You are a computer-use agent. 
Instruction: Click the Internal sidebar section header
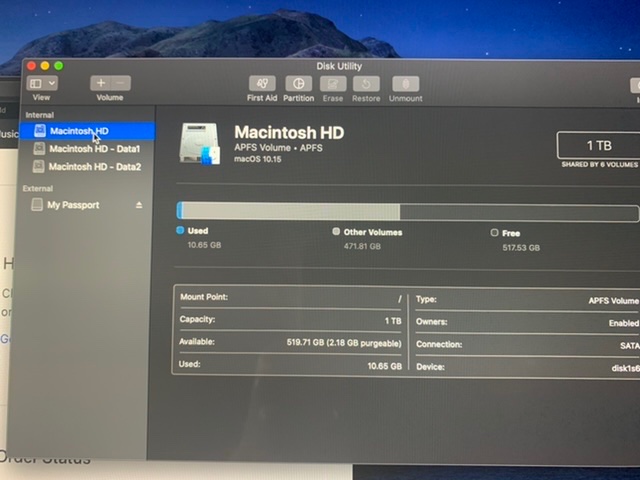(40, 115)
